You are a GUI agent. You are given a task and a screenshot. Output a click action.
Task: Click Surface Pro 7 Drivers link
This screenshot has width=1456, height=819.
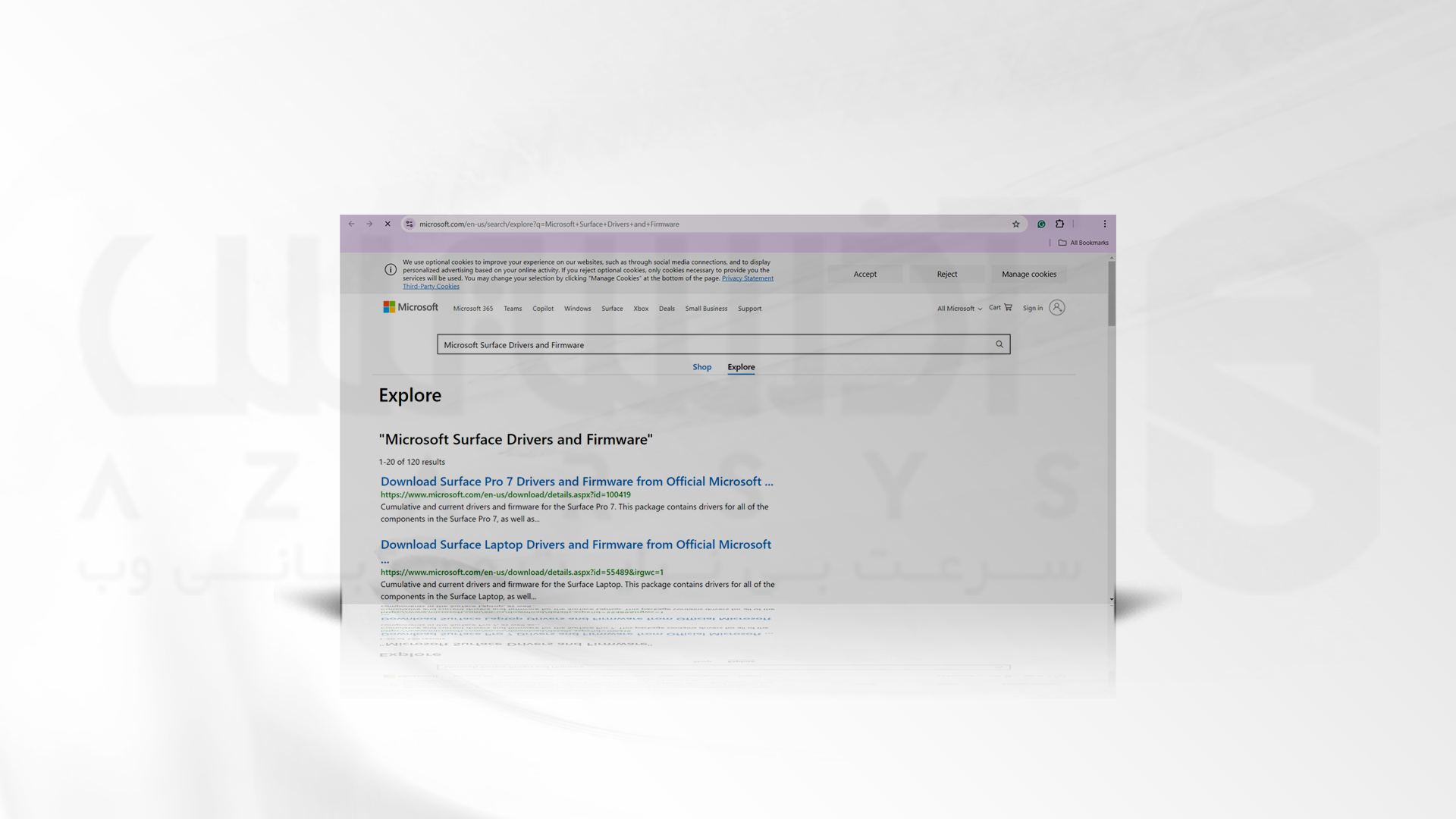point(577,481)
